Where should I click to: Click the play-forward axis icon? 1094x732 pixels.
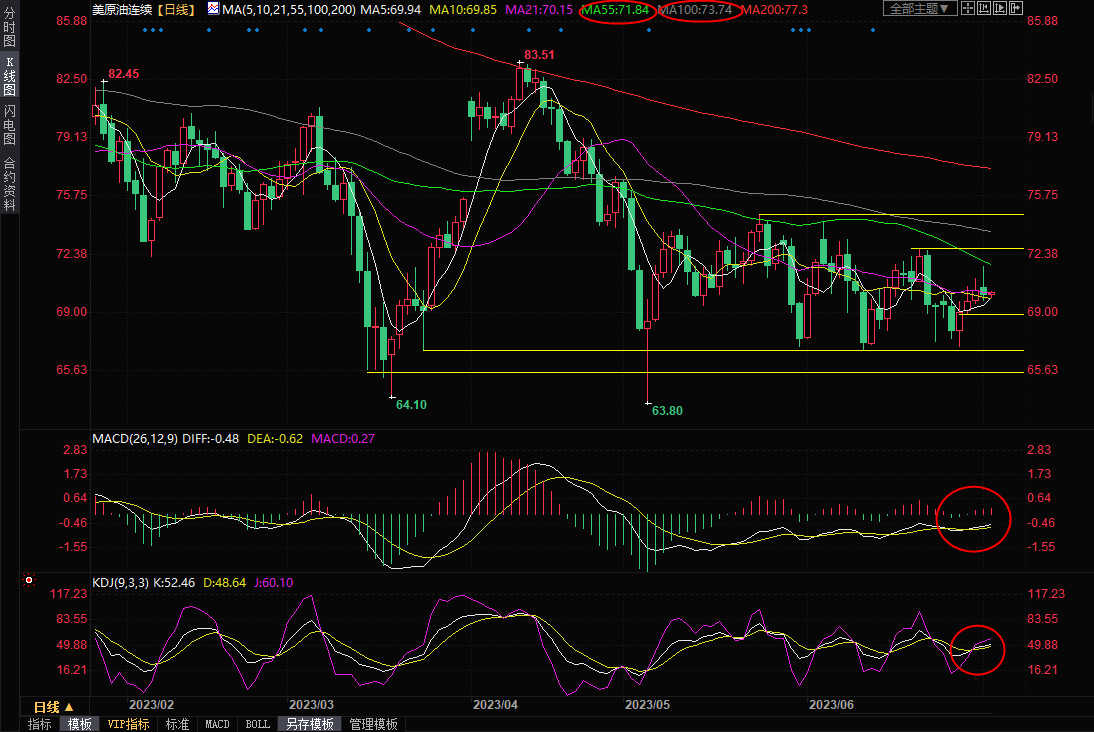click(1000, 8)
